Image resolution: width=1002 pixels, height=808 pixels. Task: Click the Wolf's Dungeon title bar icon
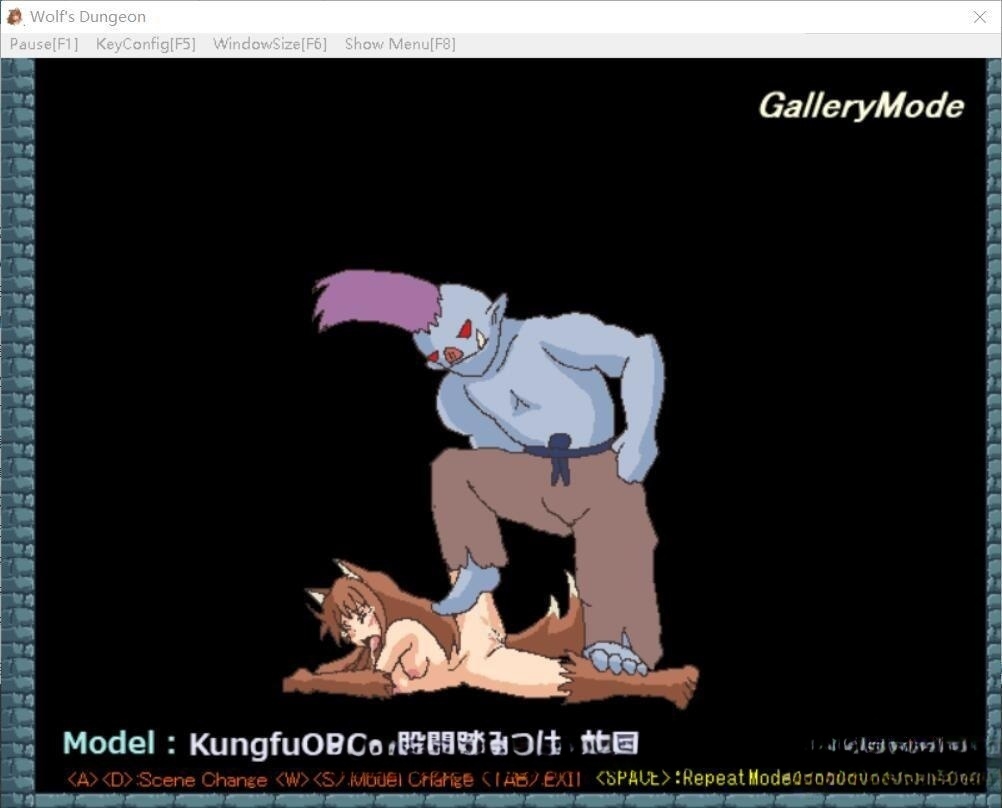14,17
